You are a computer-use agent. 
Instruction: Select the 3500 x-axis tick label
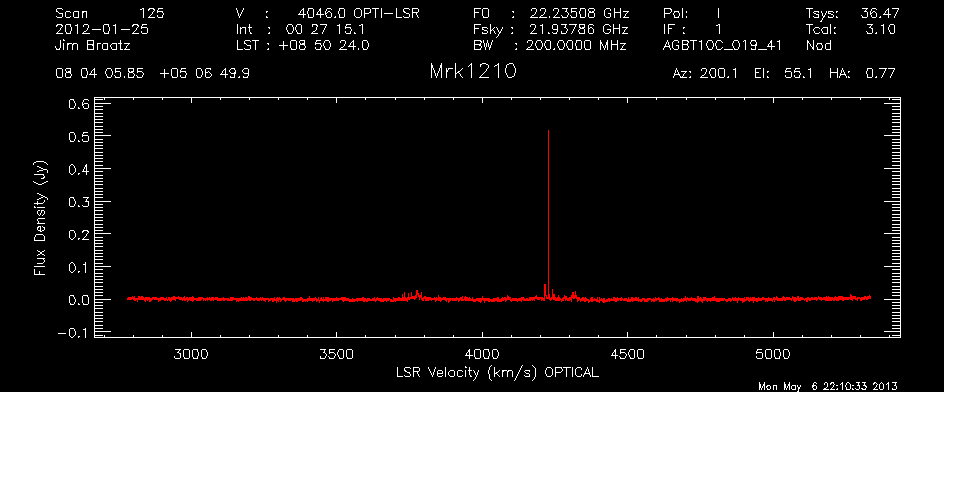336,354
